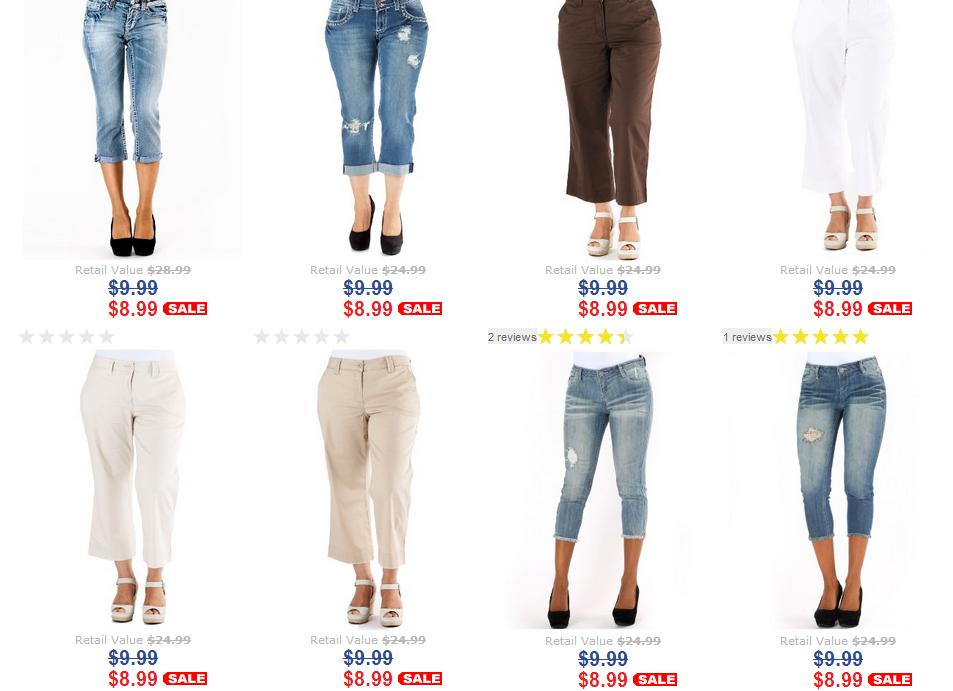953x691 pixels.
Task: View the brown cropped pants product image
Action: point(603,129)
